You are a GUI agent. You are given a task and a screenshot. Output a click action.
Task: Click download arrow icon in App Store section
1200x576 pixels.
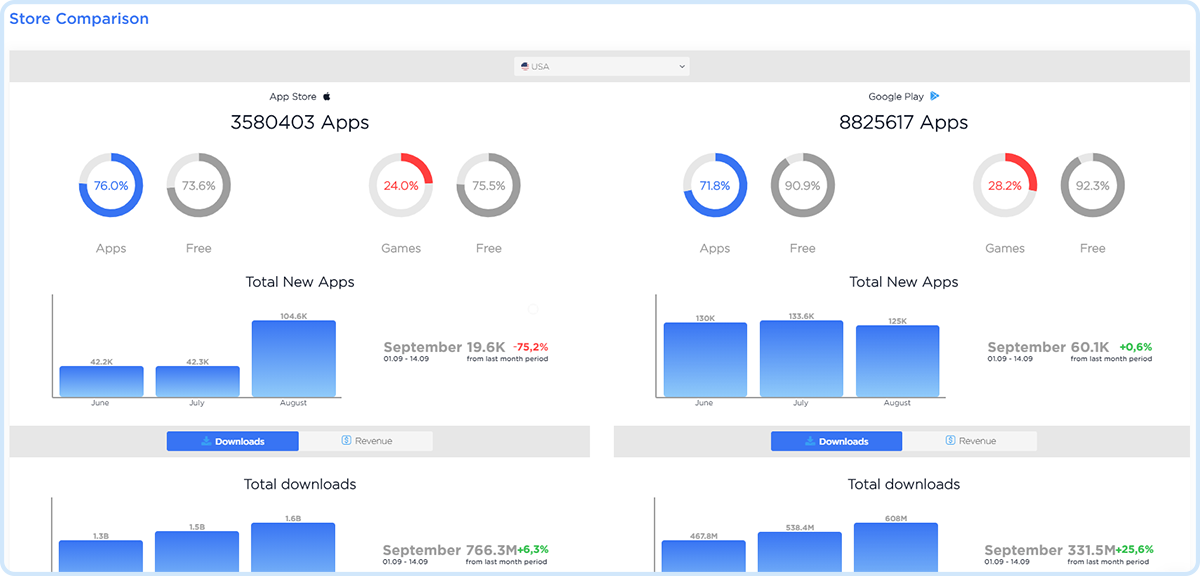(206, 441)
